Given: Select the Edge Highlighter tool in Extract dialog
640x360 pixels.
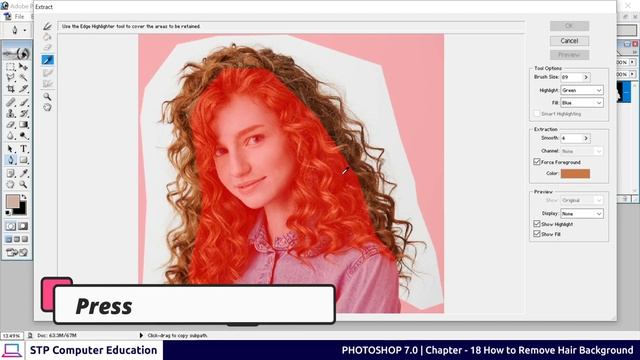Looking at the screenshot, I should pyautogui.click(x=47, y=27).
